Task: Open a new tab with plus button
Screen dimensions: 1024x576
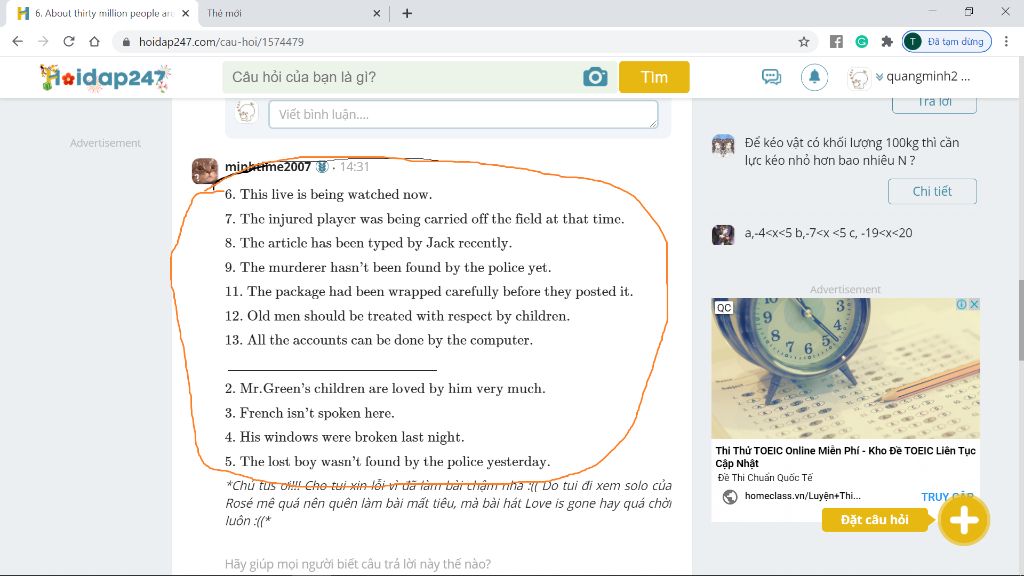Action: 407,13
